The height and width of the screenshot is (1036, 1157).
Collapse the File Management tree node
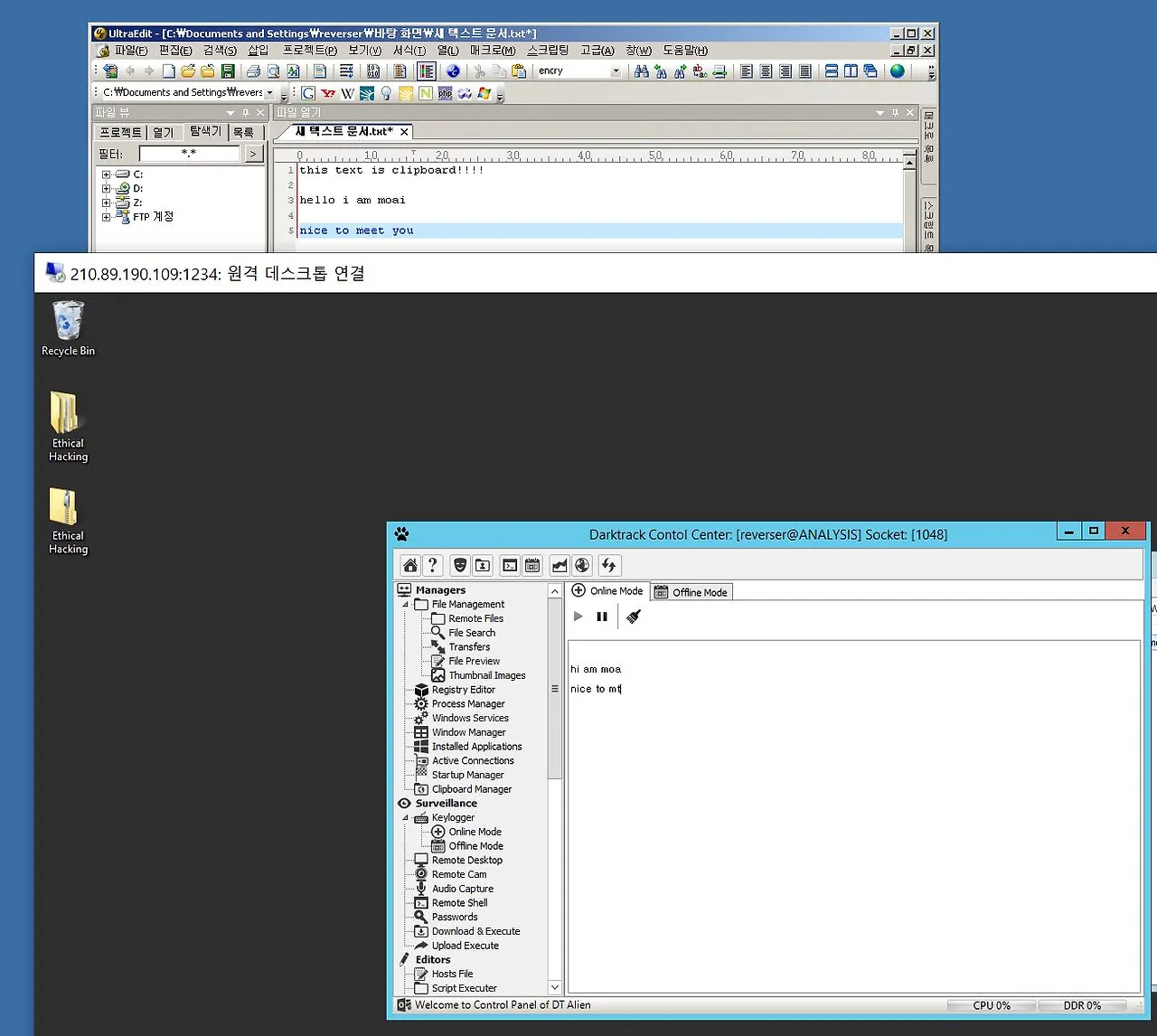(406, 605)
